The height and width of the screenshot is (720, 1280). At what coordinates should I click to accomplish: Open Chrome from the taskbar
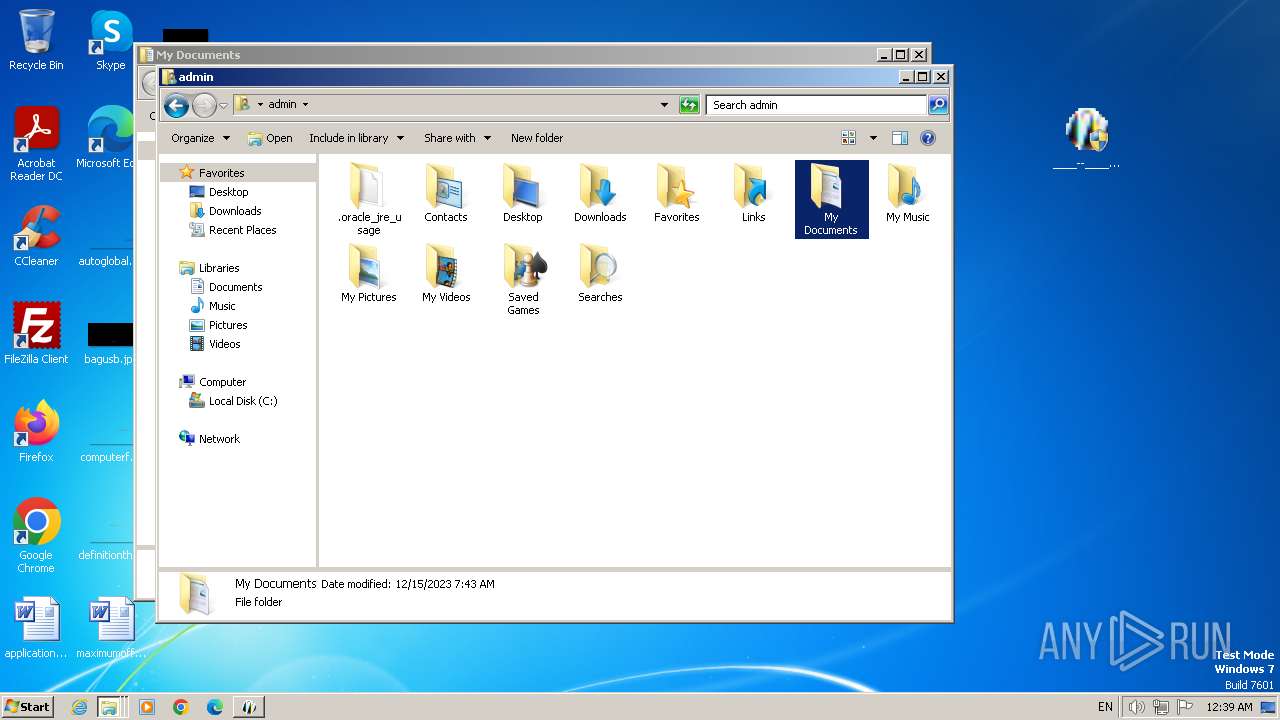coord(181,707)
